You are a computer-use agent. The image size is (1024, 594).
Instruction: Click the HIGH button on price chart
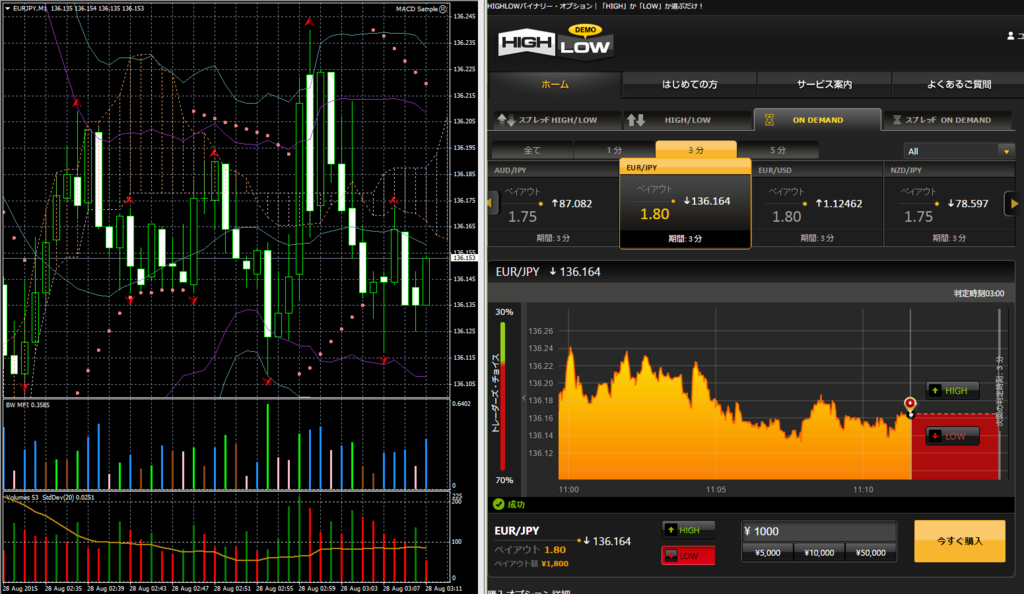click(x=952, y=390)
